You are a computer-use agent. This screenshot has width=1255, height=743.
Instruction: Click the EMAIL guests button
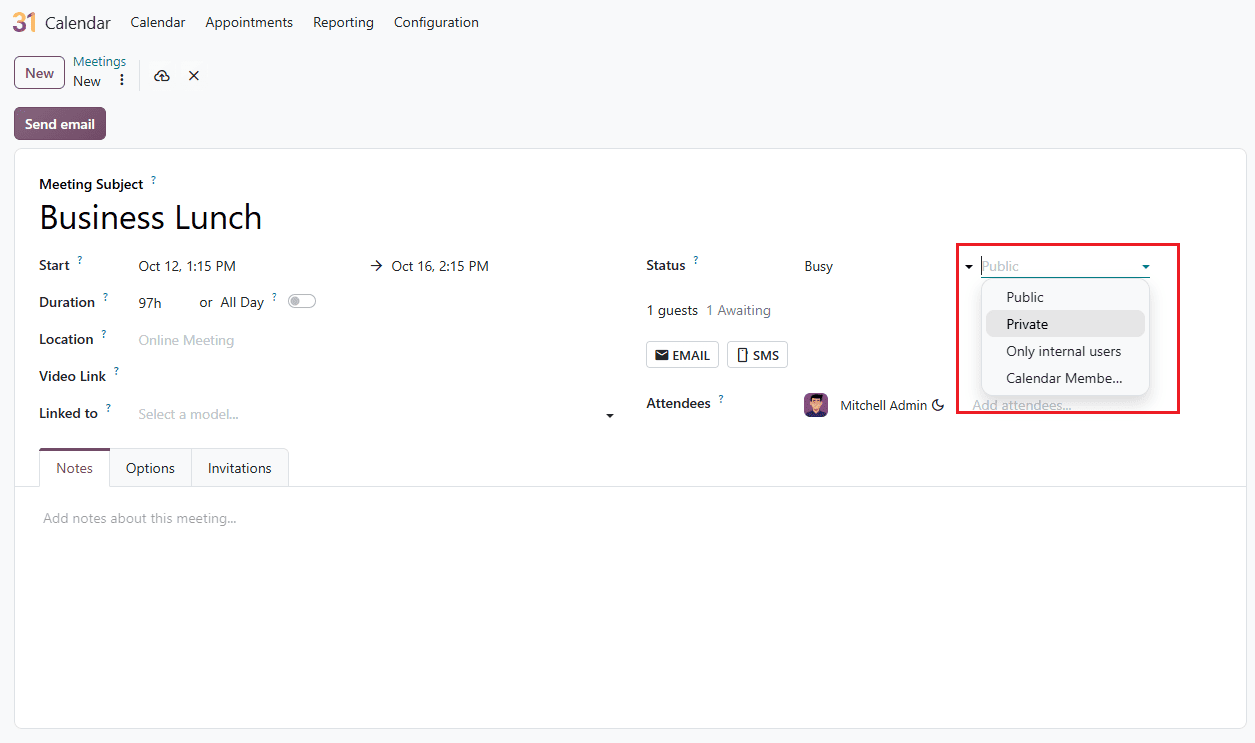683,355
